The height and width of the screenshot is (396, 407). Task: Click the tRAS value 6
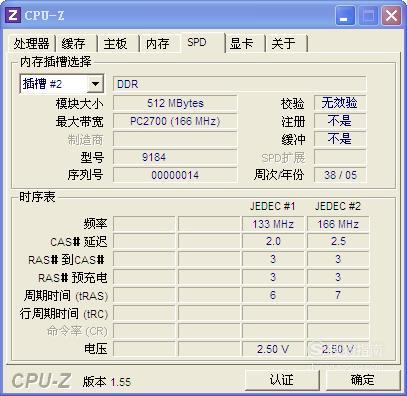273,295
